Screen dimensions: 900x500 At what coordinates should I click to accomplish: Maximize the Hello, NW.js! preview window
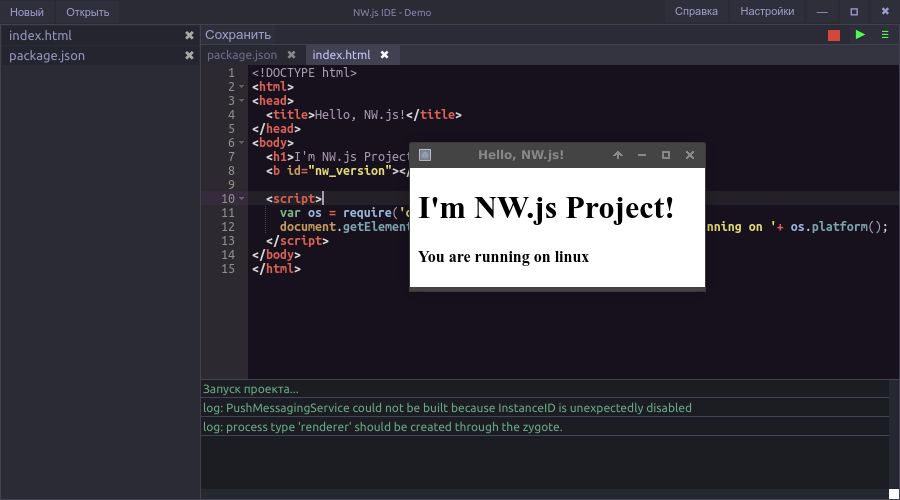click(x=666, y=155)
